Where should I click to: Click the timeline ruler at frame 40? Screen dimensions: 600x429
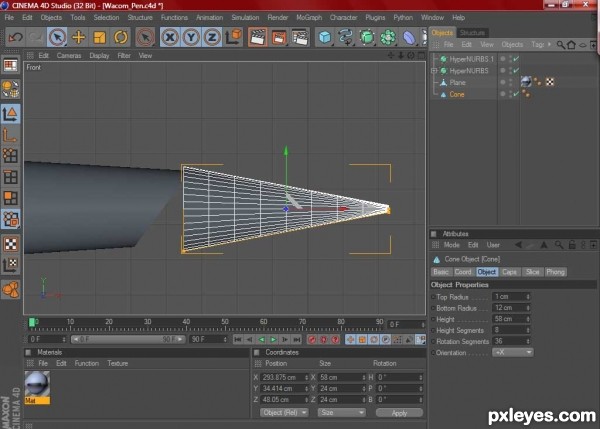[x=186, y=324]
